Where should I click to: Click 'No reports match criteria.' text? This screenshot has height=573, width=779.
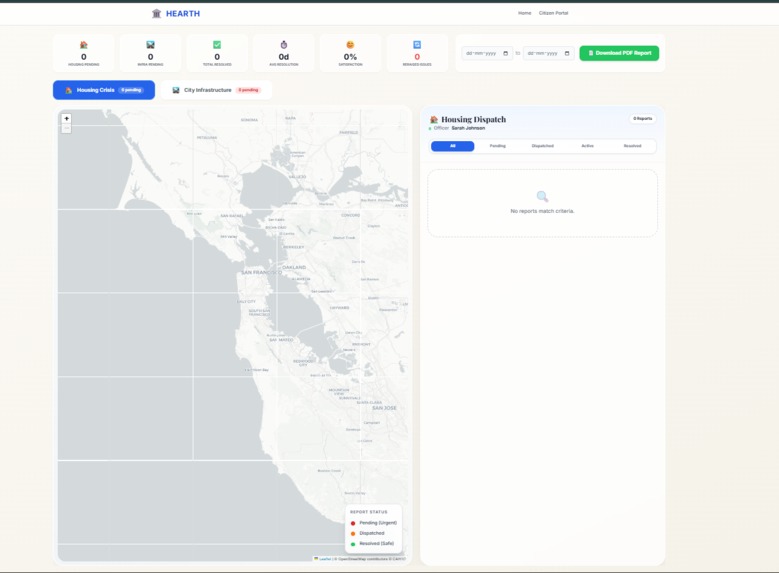coord(543,211)
